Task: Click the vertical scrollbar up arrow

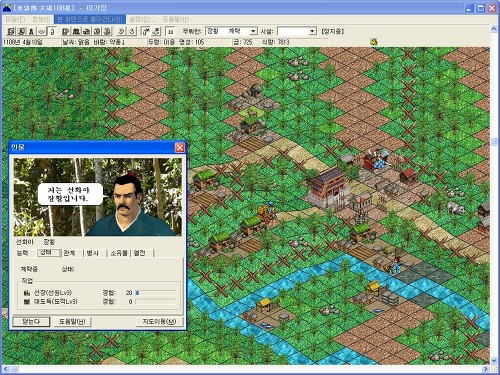Action: pyautogui.click(x=494, y=29)
